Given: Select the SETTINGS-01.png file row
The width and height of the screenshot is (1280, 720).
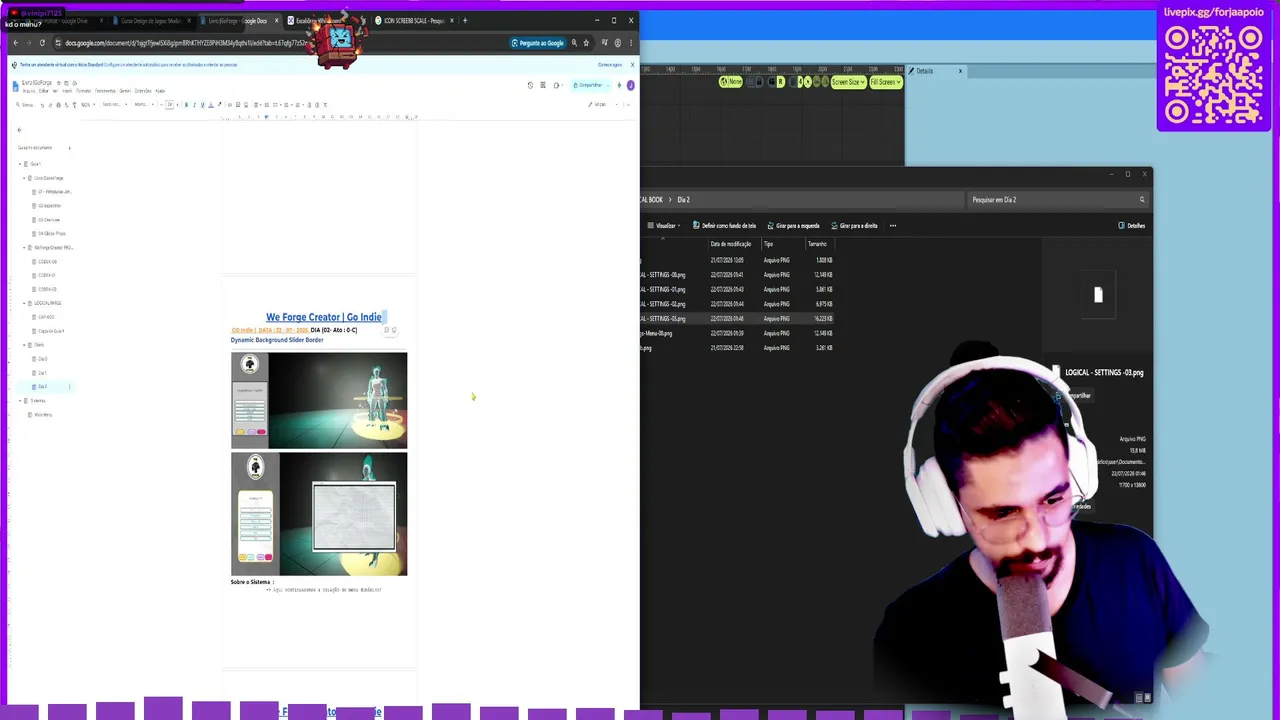Looking at the screenshot, I should (x=738, y=290).
